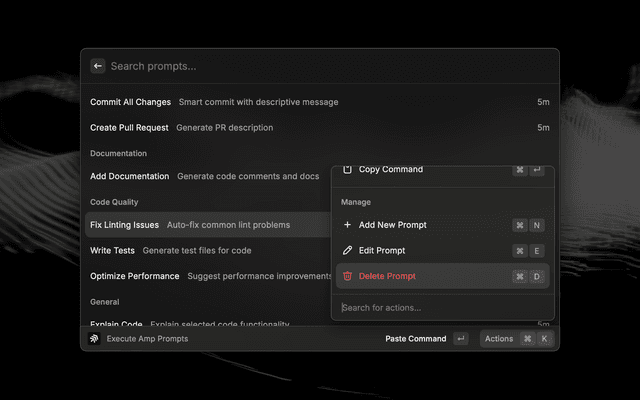Click the plus icon for Add New Prompt
Screen dimensions: 640x400
(x=347, y=225)
